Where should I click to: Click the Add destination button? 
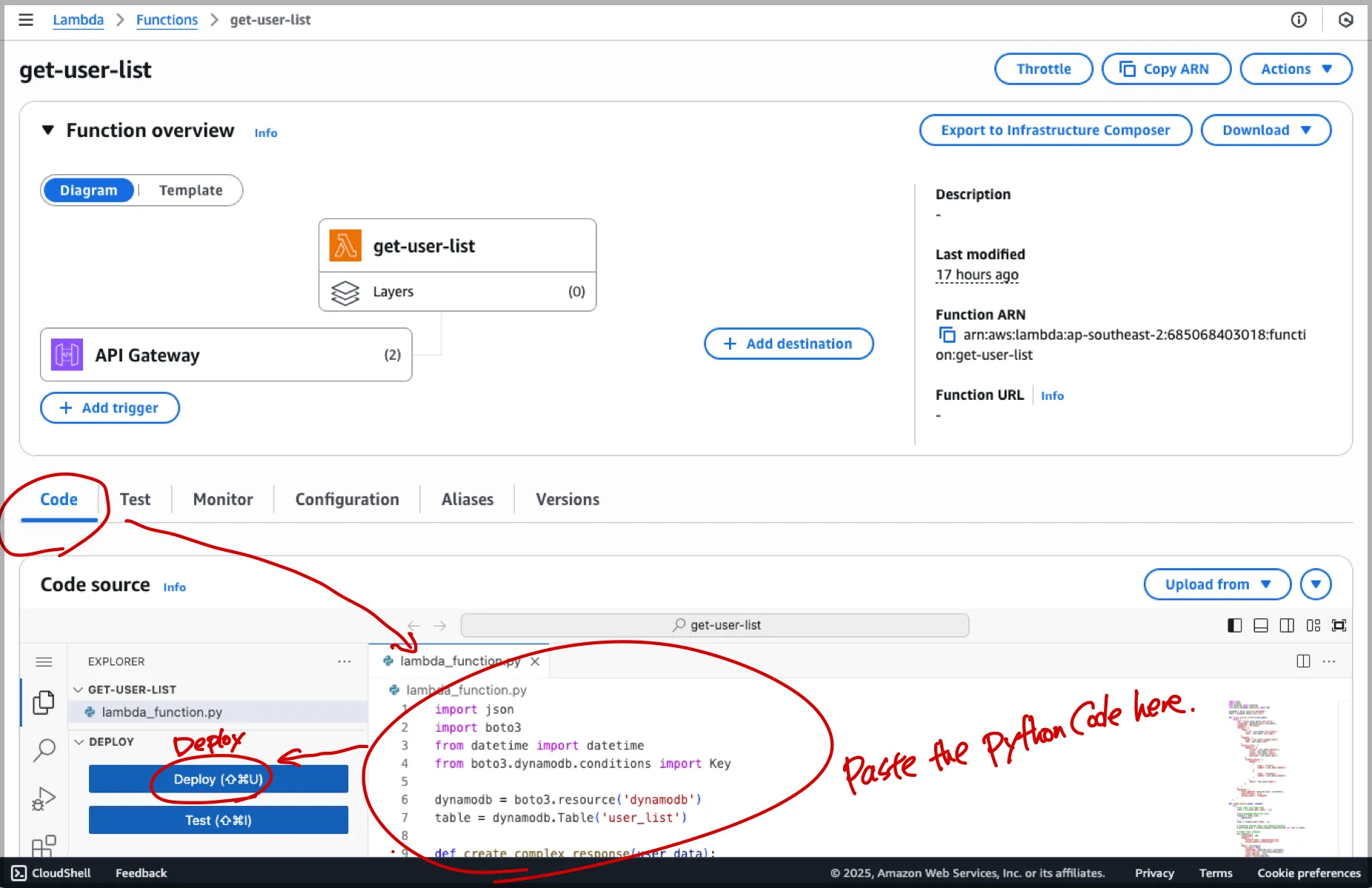789,344
